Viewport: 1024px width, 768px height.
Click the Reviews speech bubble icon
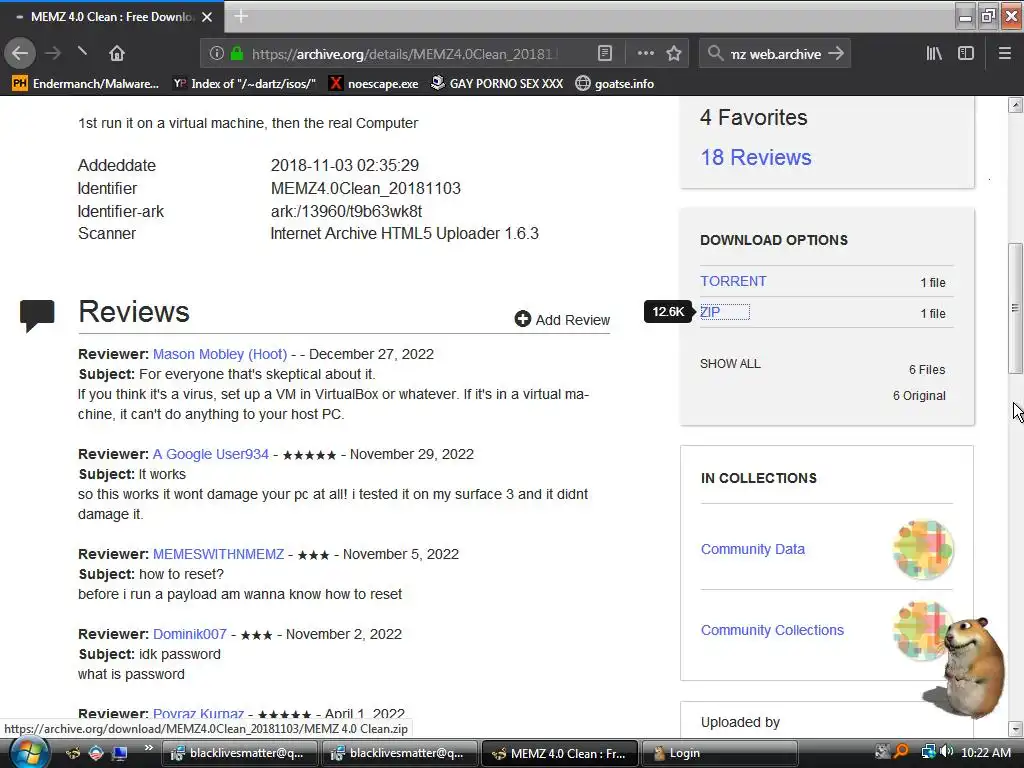click(37, 315)
